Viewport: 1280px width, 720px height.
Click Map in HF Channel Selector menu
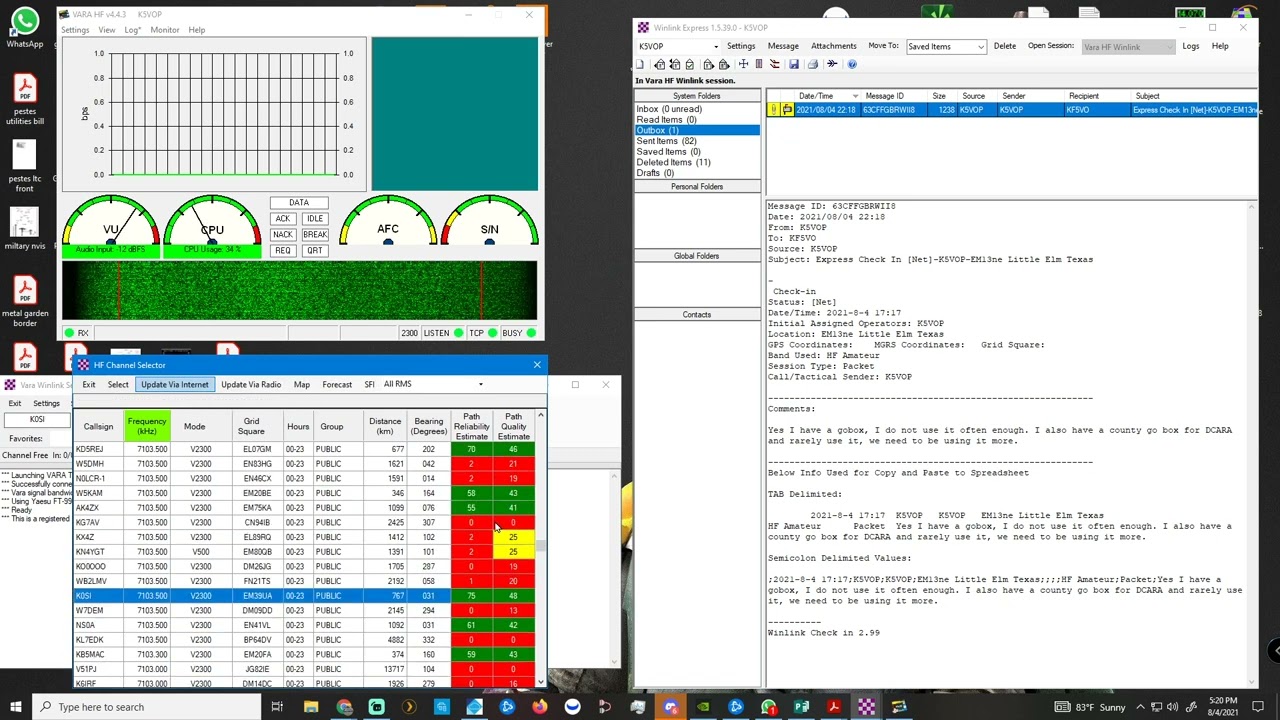point(301,384)
